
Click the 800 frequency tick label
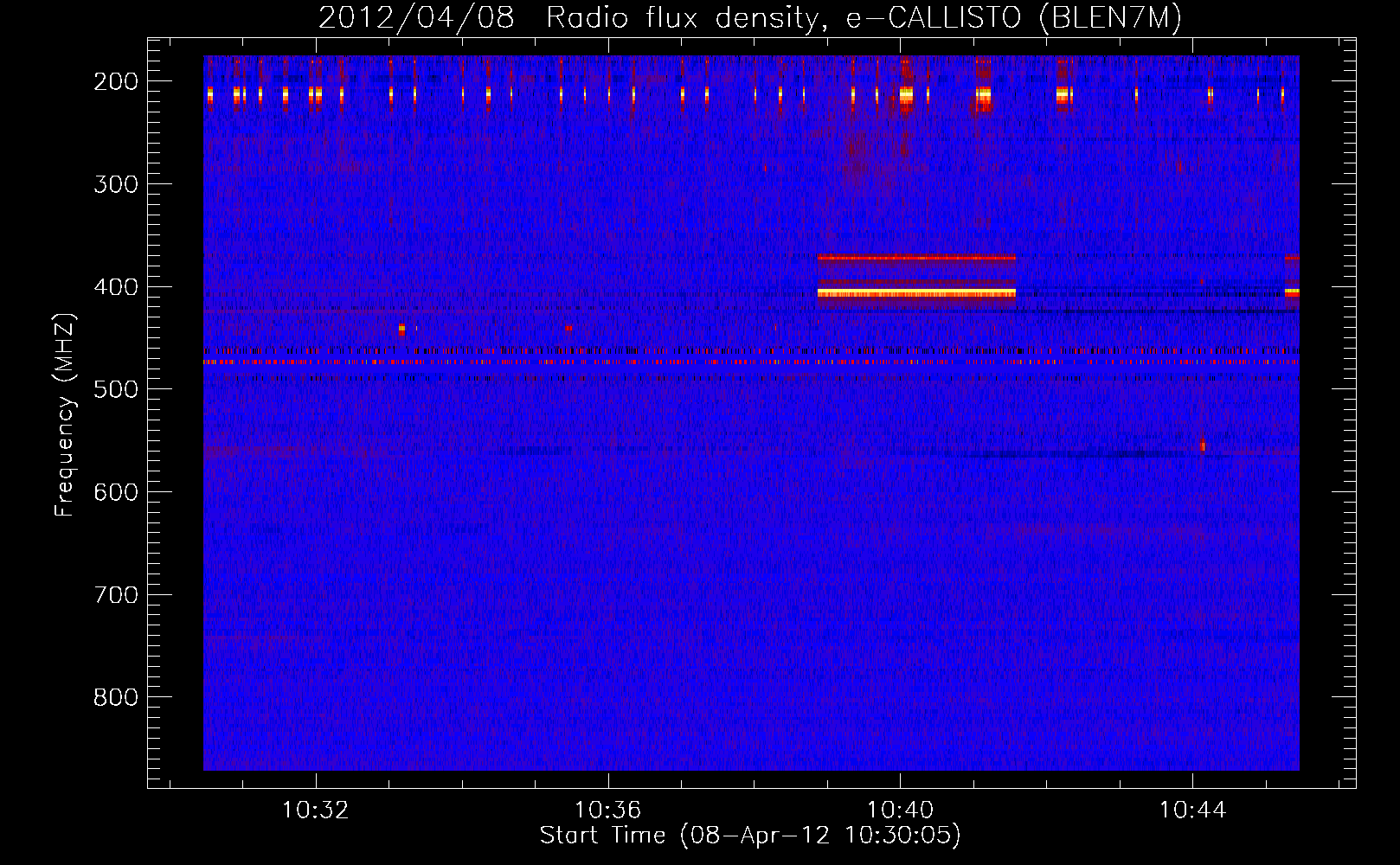click(116, 697)
